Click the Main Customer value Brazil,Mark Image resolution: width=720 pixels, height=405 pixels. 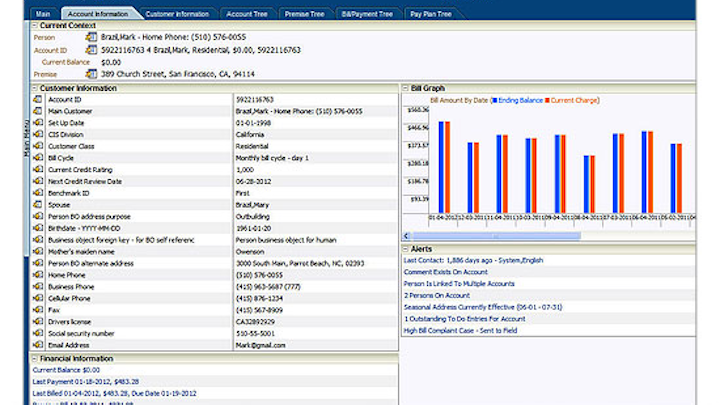click(299, 111)
